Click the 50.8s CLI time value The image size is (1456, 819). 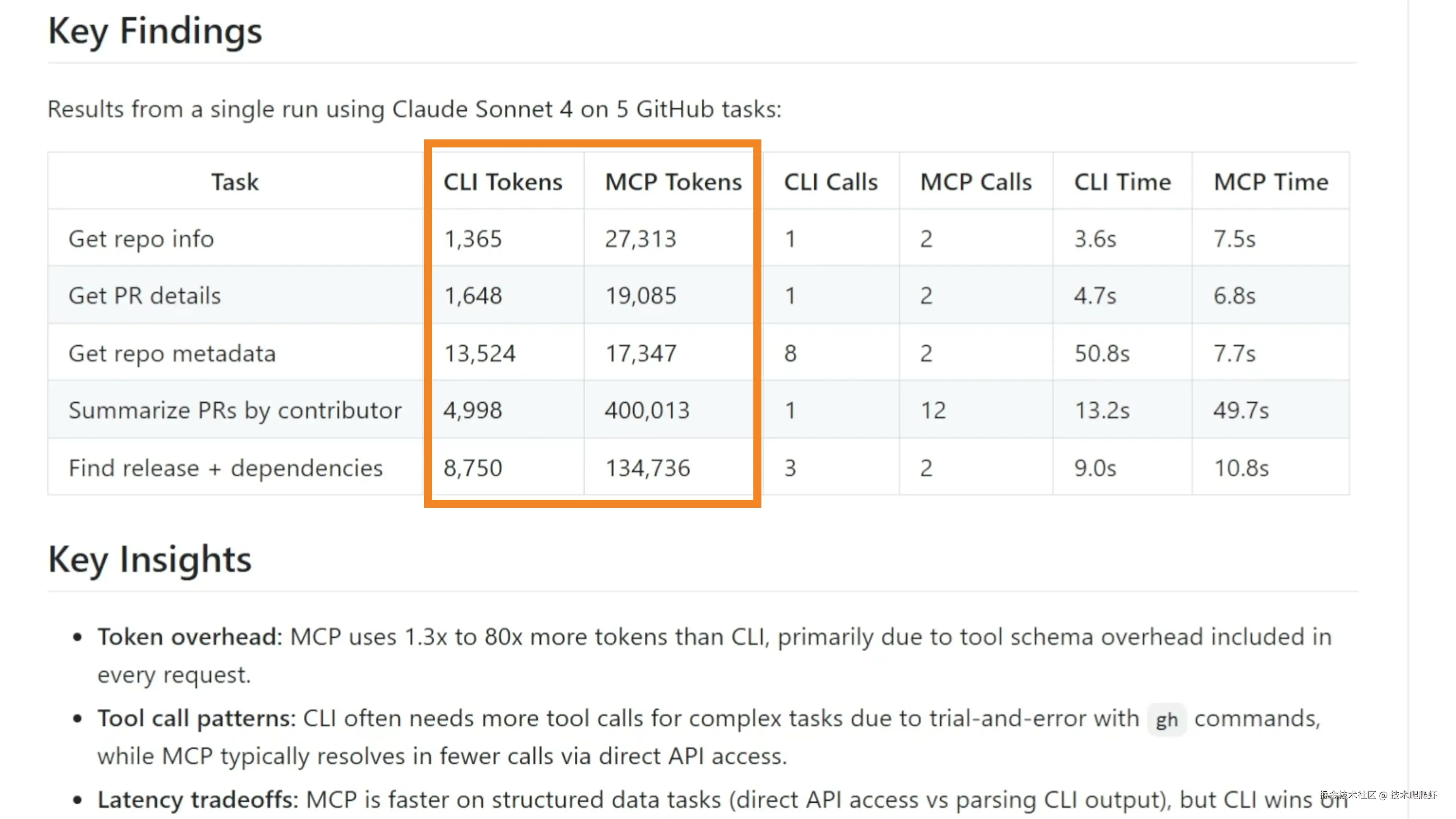click(1101, 353)
